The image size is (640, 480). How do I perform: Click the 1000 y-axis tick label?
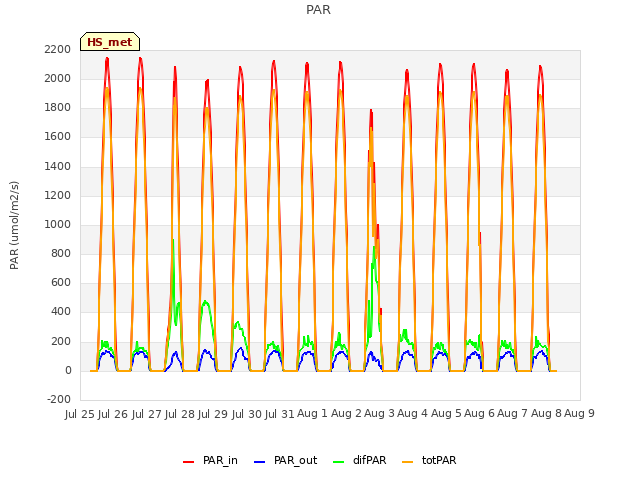tap(58, 224)
